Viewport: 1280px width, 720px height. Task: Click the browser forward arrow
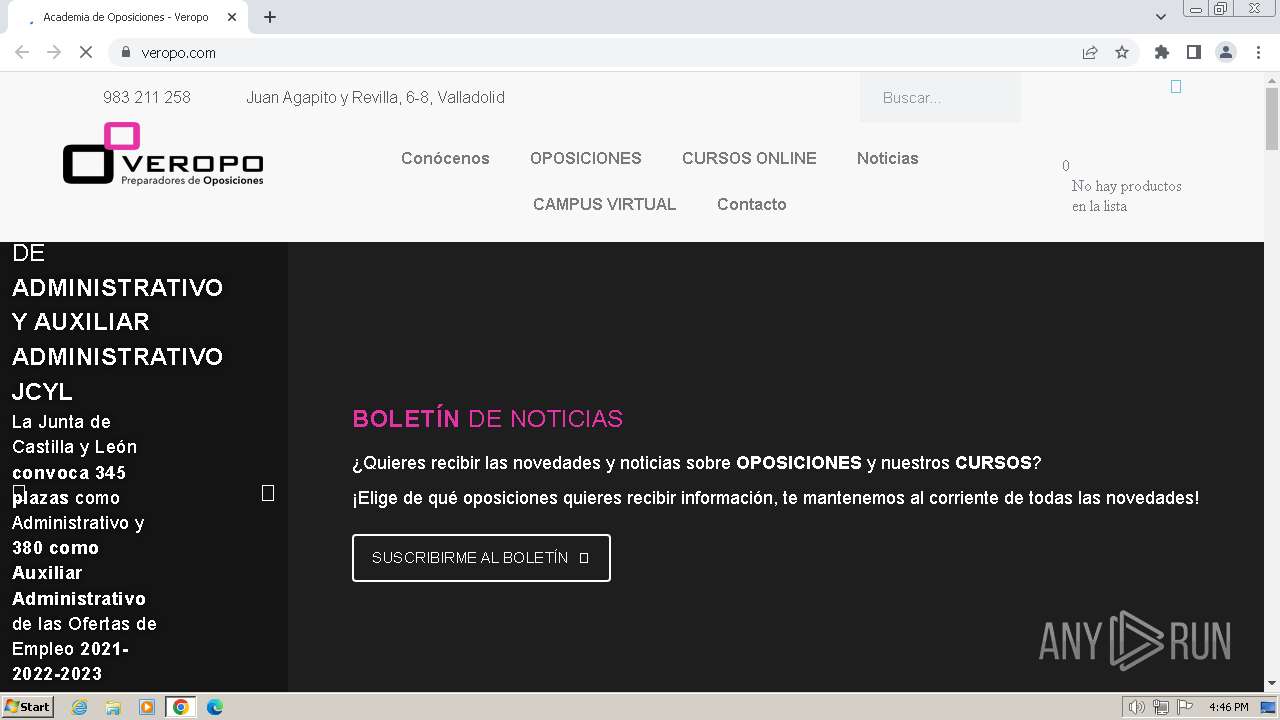point(54,52)
